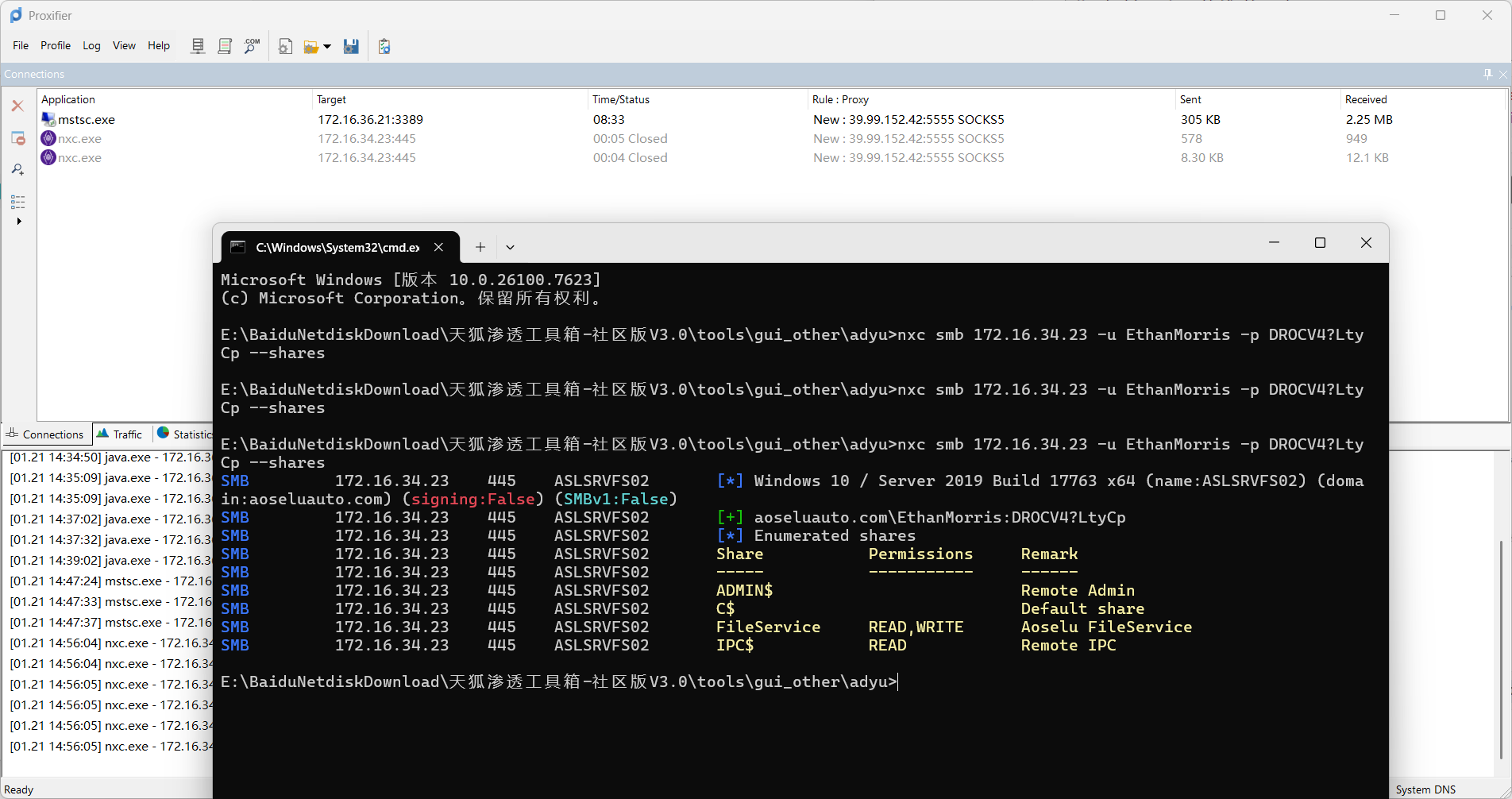Click the pin icon on Connections panel

click(1487, 74)
